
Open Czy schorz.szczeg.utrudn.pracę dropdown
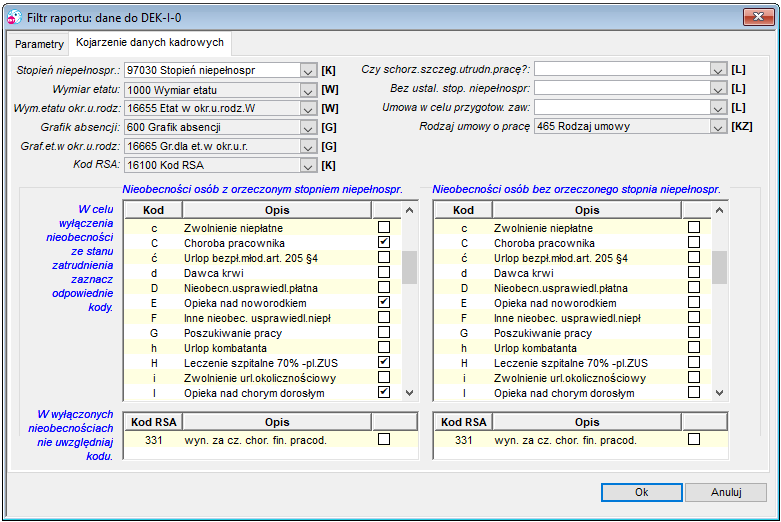tap(718, 70)
